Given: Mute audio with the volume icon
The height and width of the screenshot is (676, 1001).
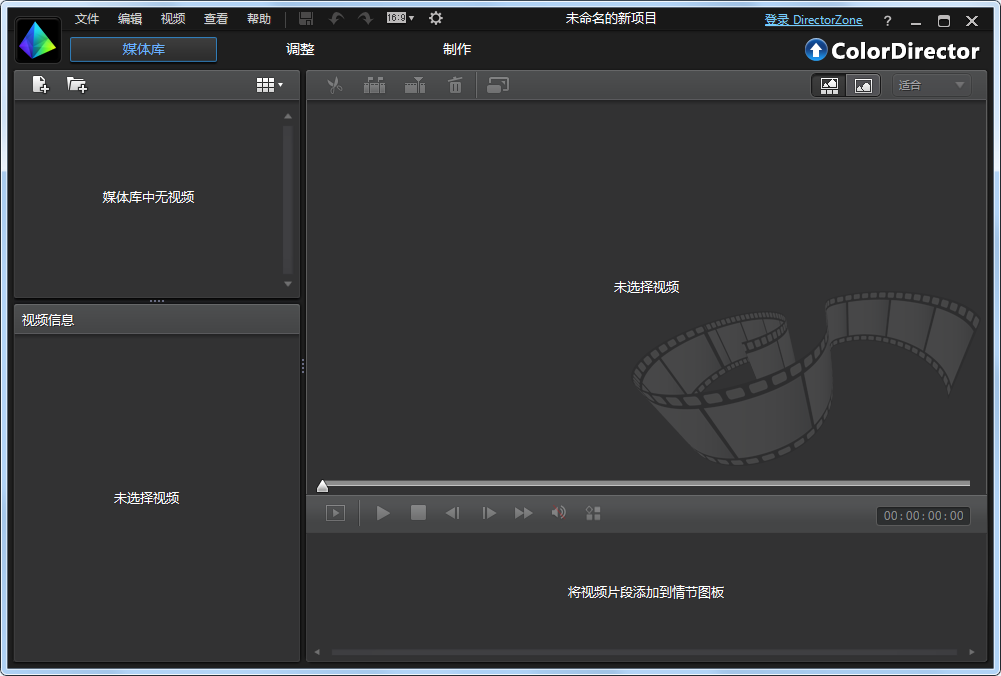Looking at the screenshot, I should pos(558,512).
